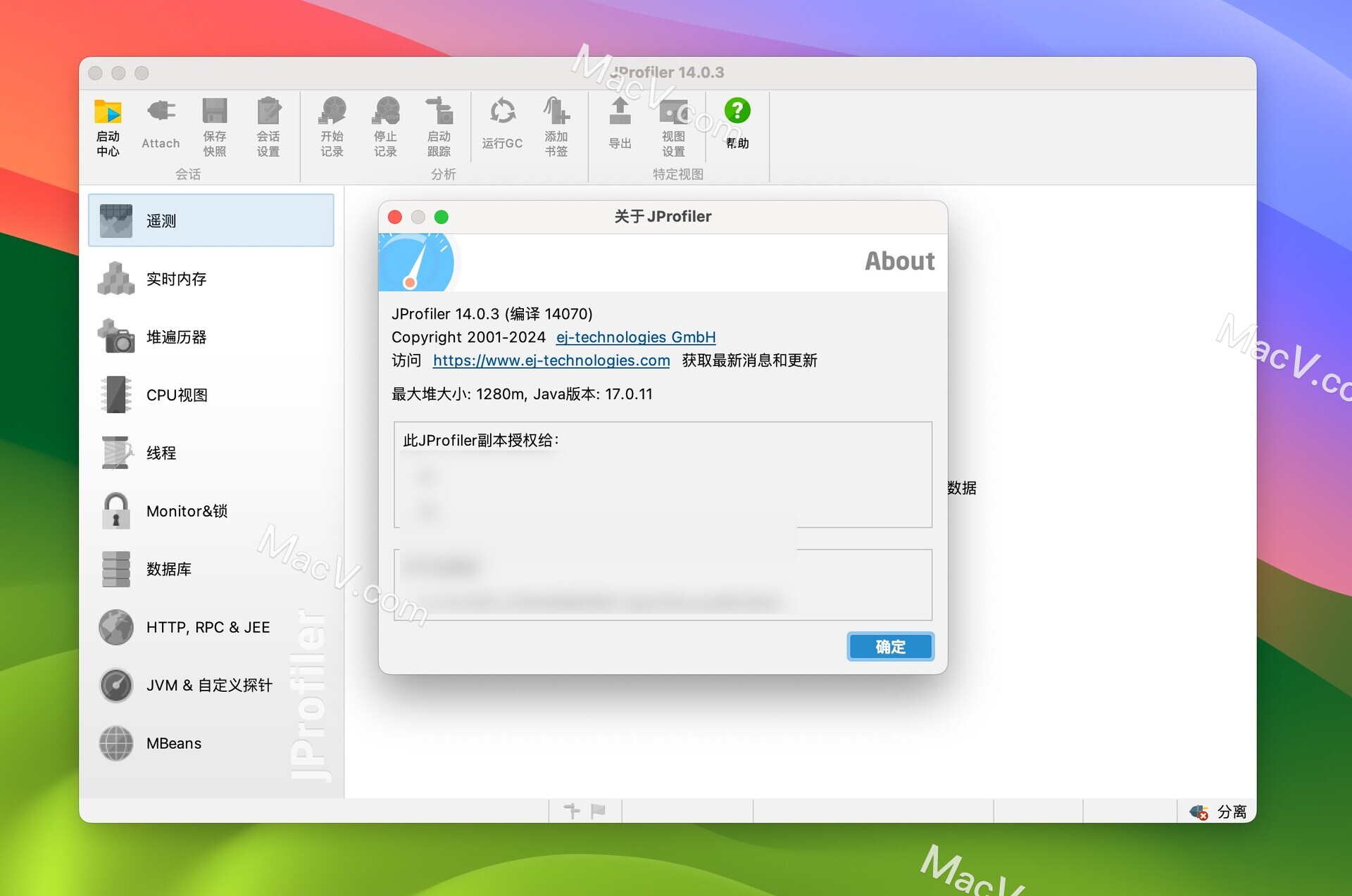Screen dimensions: 1352x896
Task: Start tracking via 启动跟踪
Action: click(x=439, y=127)
